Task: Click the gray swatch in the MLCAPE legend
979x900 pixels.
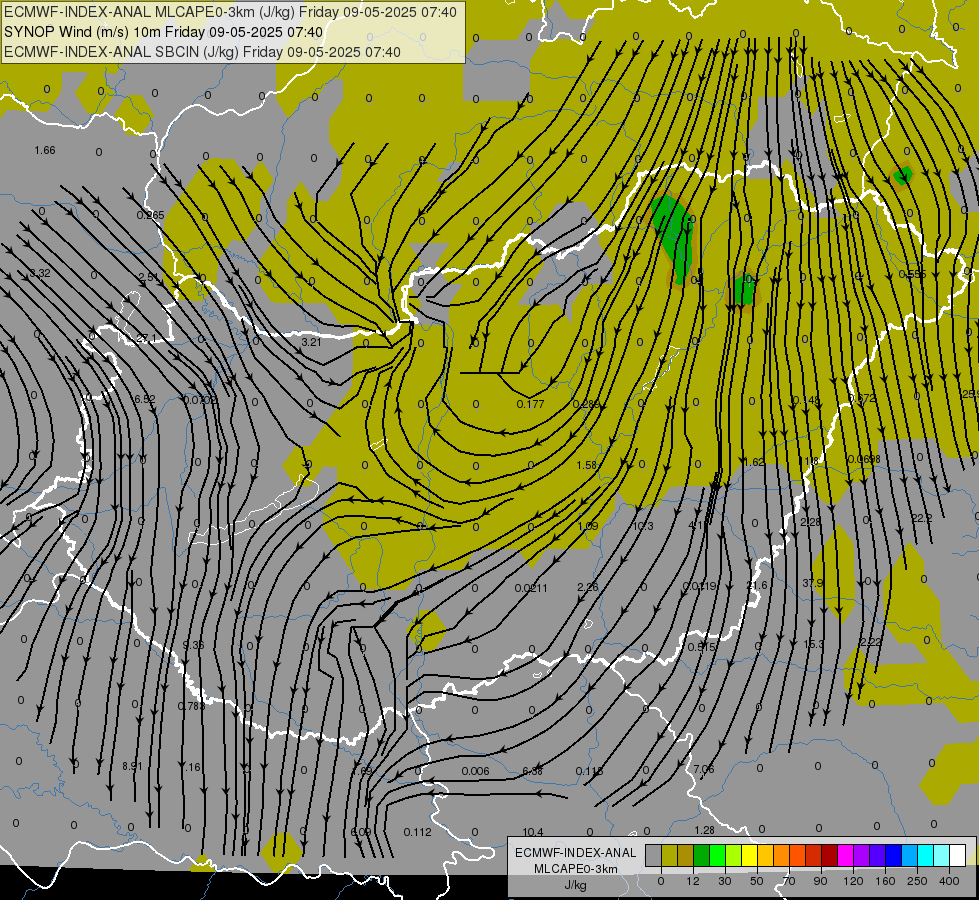Action: 654,855
